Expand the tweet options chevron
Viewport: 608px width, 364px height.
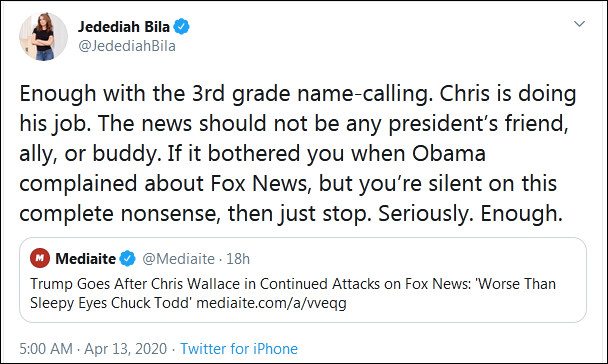click(x=579, y=24)
